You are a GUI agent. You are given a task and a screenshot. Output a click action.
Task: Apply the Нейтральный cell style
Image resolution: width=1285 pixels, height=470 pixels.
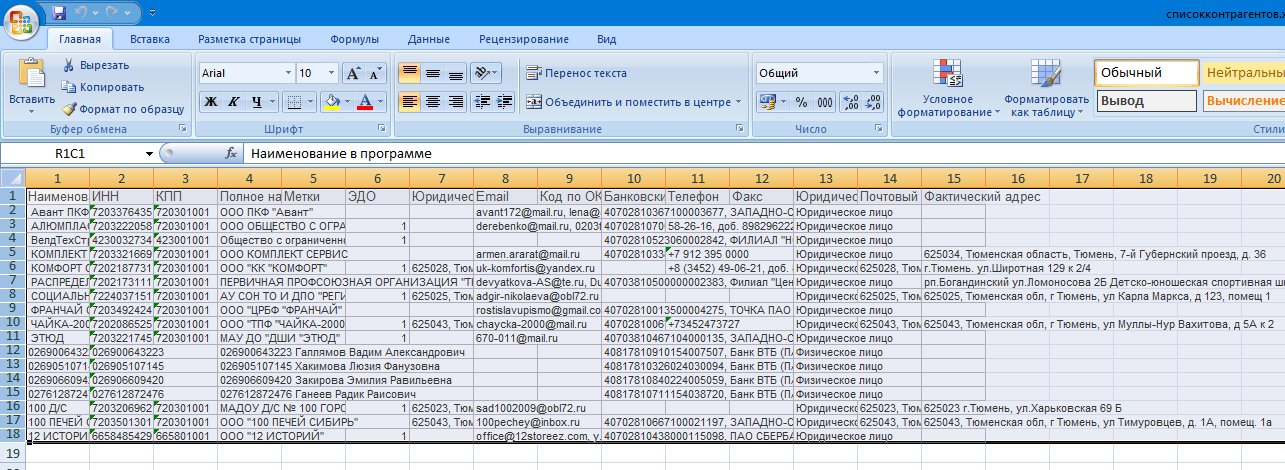pos(1243,73)
